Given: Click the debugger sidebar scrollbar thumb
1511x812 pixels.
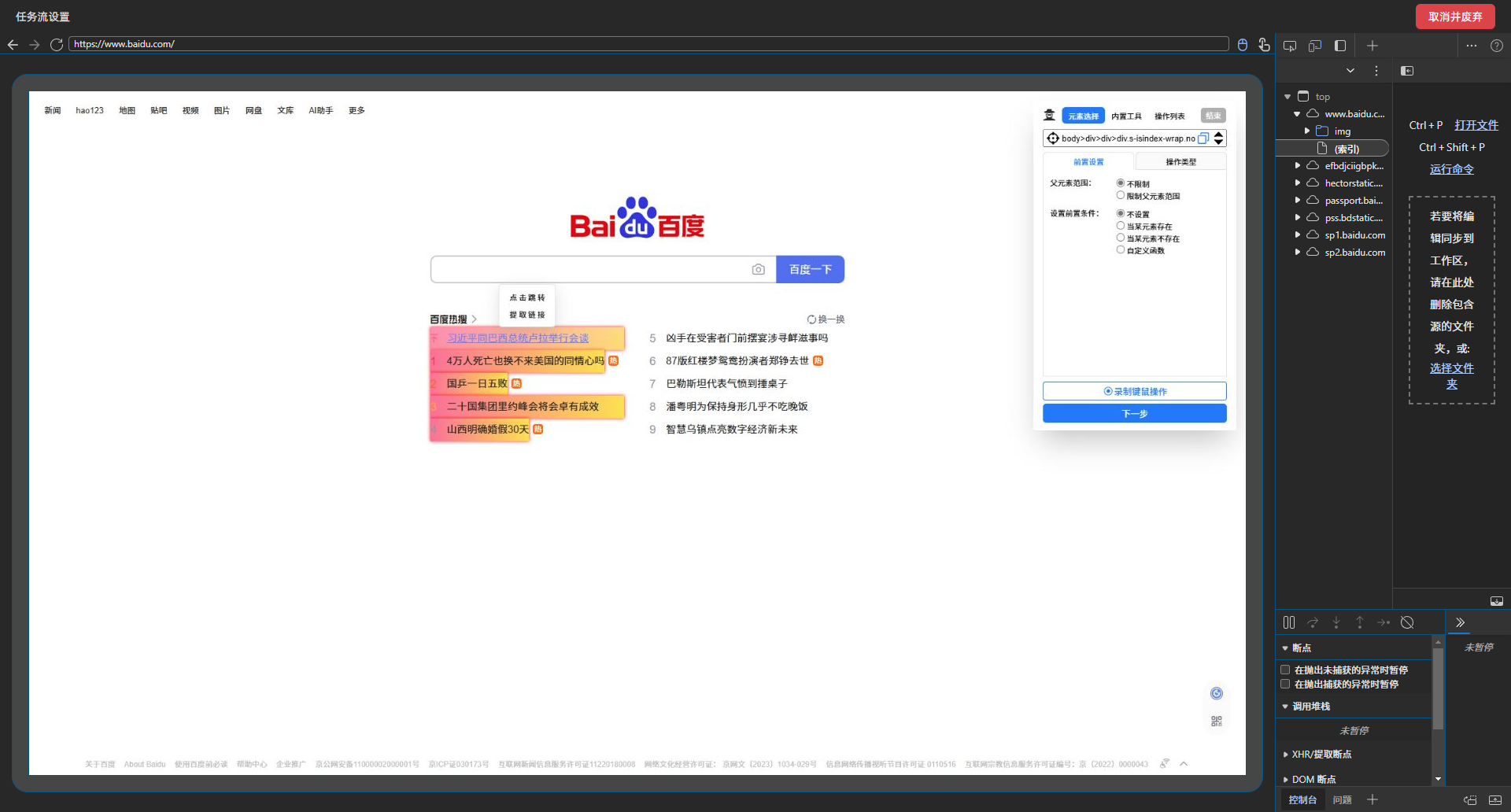Looking at the screenshot, I should (x=1438, y=689).
